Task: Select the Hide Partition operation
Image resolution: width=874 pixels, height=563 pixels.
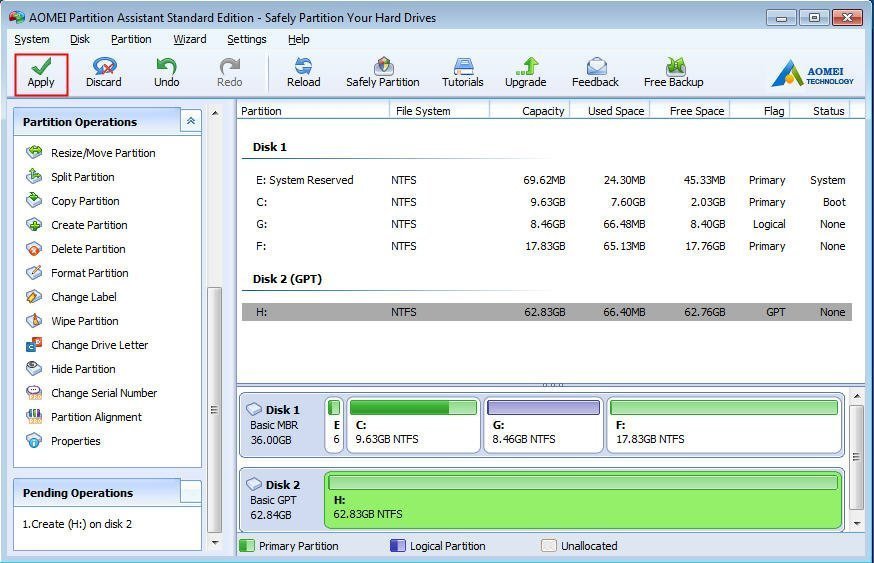Action: pyautogui.click(x=71, y=368)
